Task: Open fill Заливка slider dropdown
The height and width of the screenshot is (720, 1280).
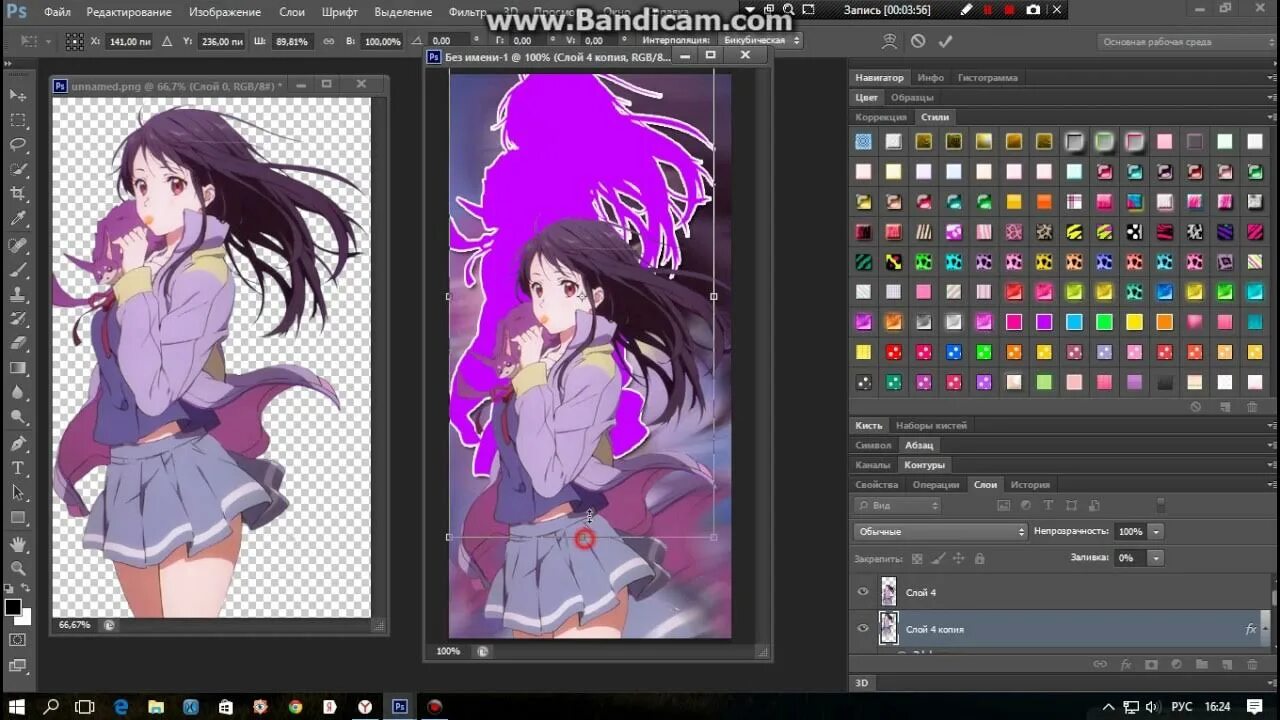Action: pos(1156,558)
